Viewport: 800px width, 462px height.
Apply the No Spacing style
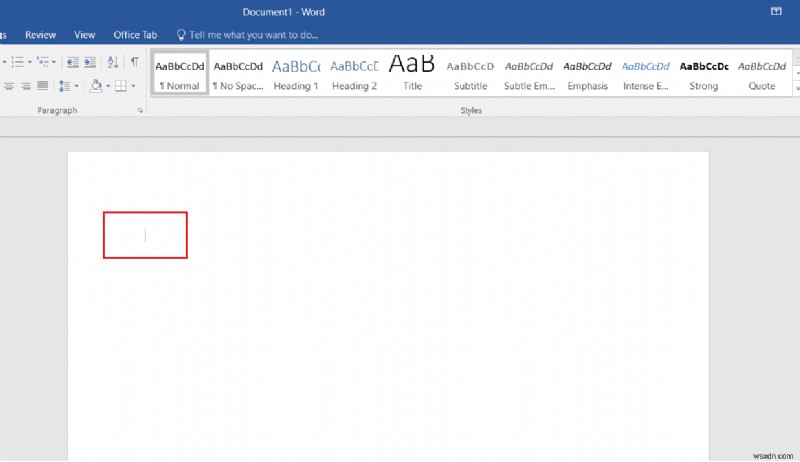tap(238, 73)
